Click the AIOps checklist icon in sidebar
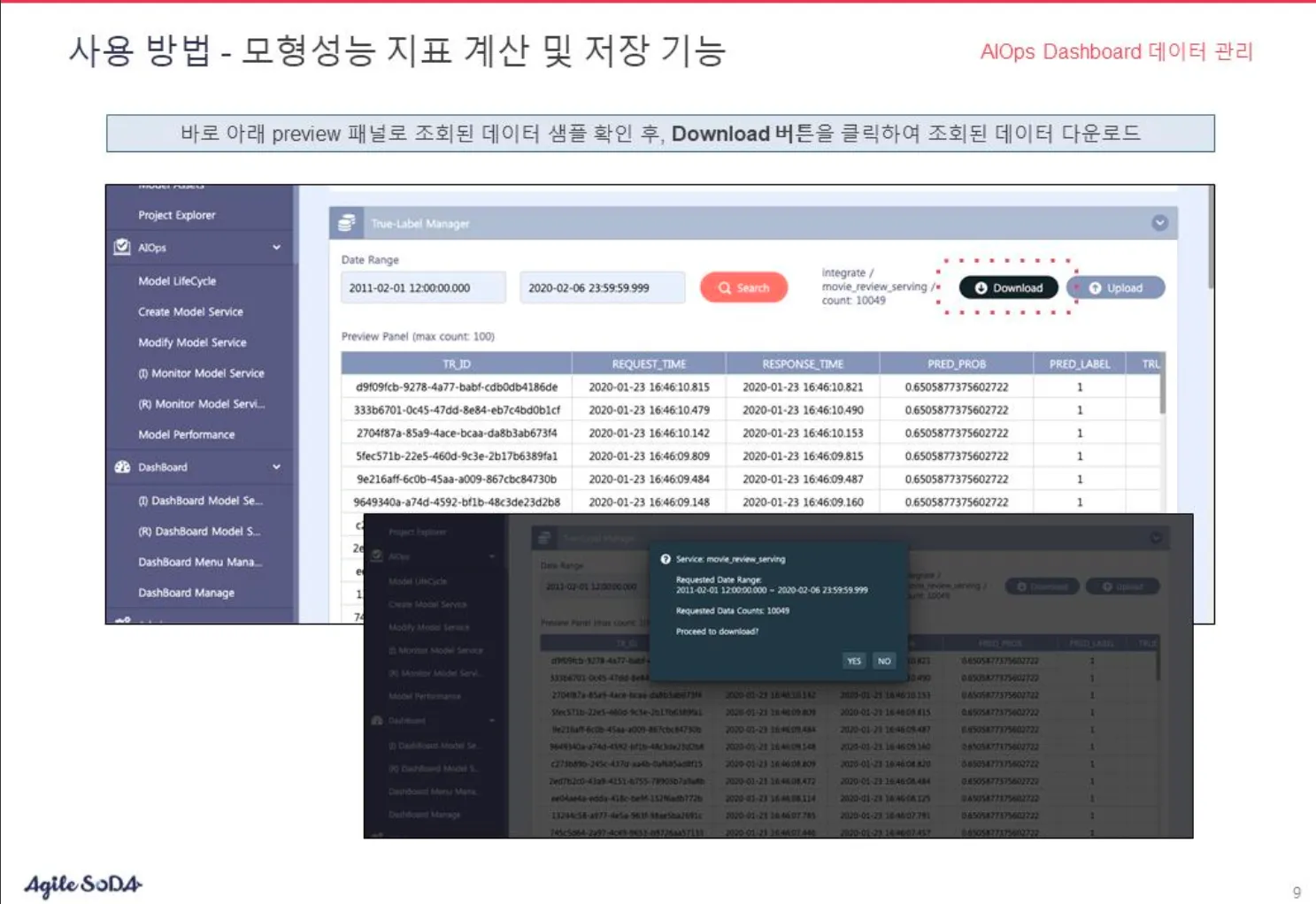The height and width of the screenshot is (904, 1316). (122, 248)
